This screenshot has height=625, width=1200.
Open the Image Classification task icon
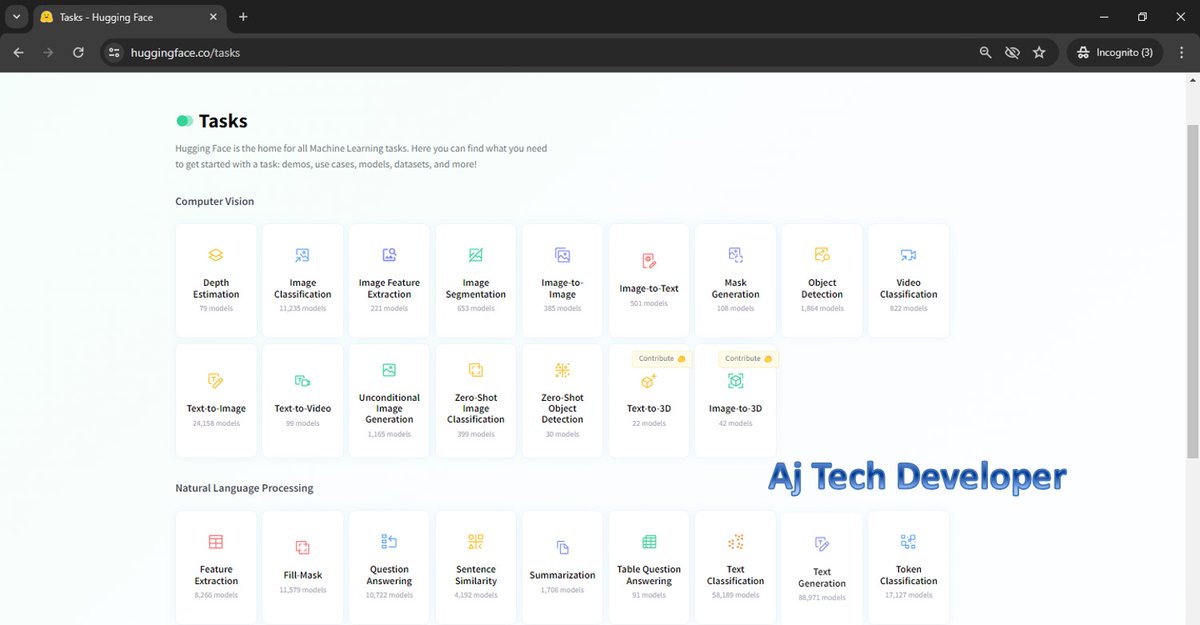coord(302,256)
